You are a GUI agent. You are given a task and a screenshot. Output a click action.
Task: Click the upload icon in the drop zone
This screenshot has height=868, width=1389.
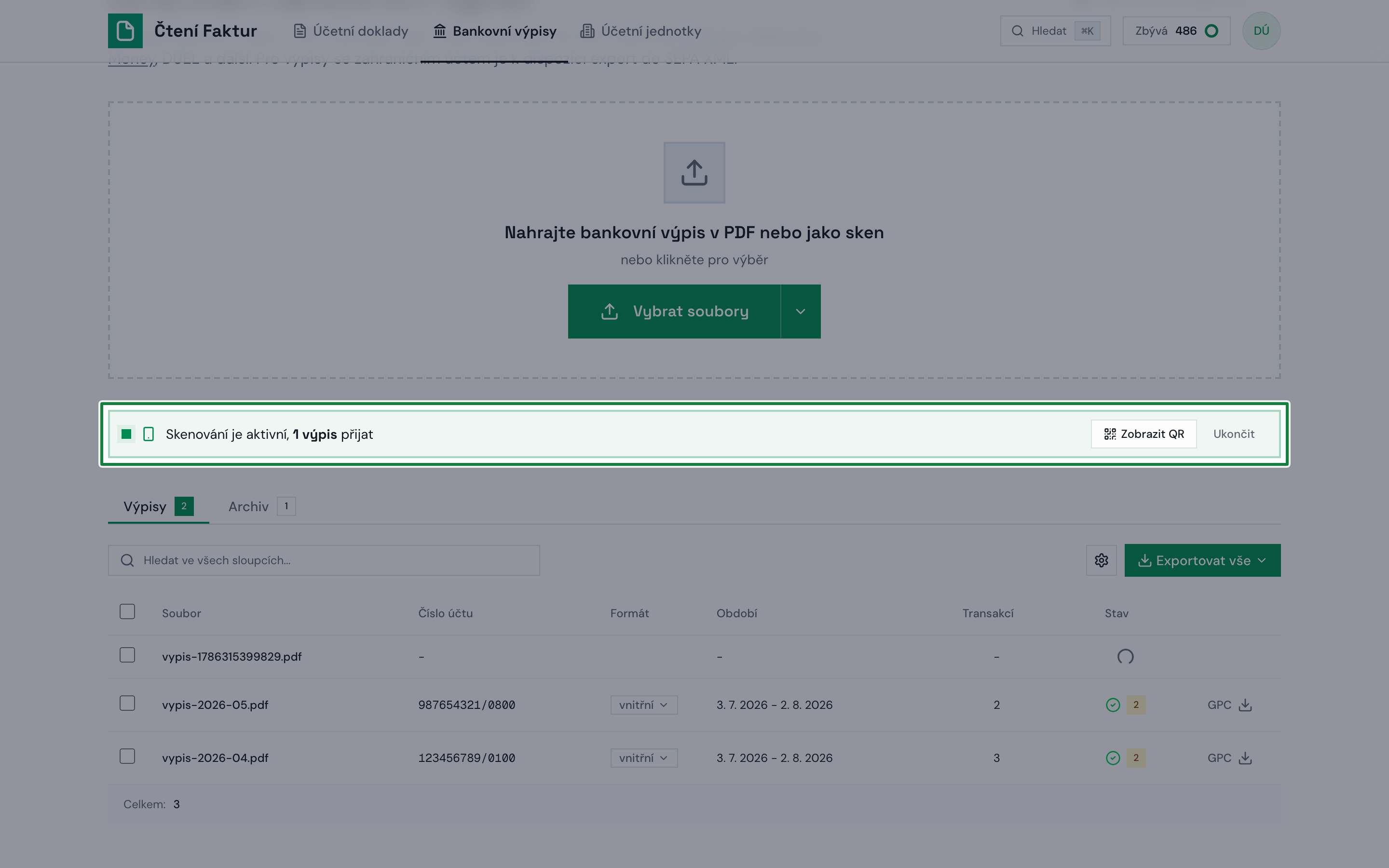(x=694, y=173)
